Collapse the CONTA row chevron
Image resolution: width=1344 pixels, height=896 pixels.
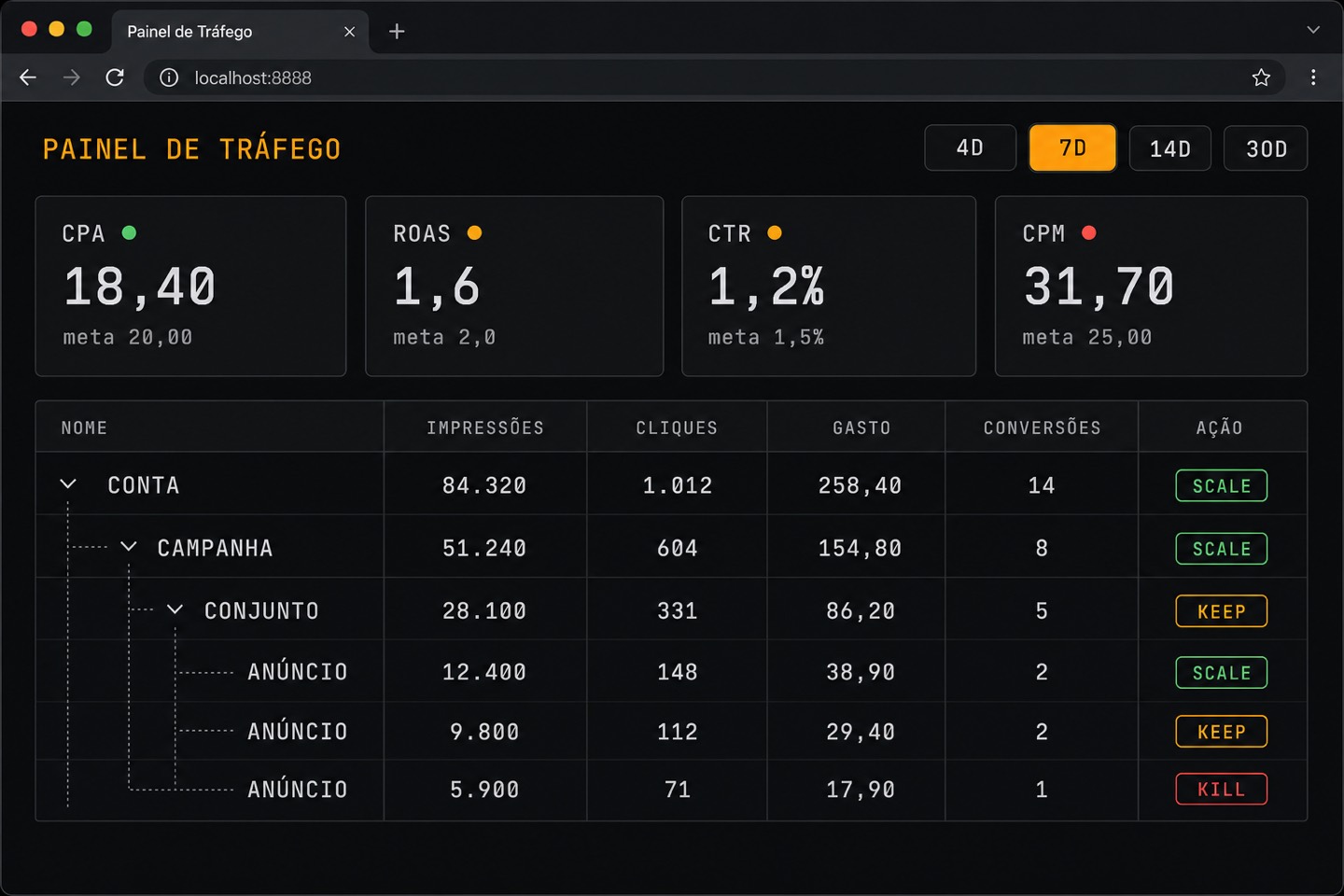[68, 483]
